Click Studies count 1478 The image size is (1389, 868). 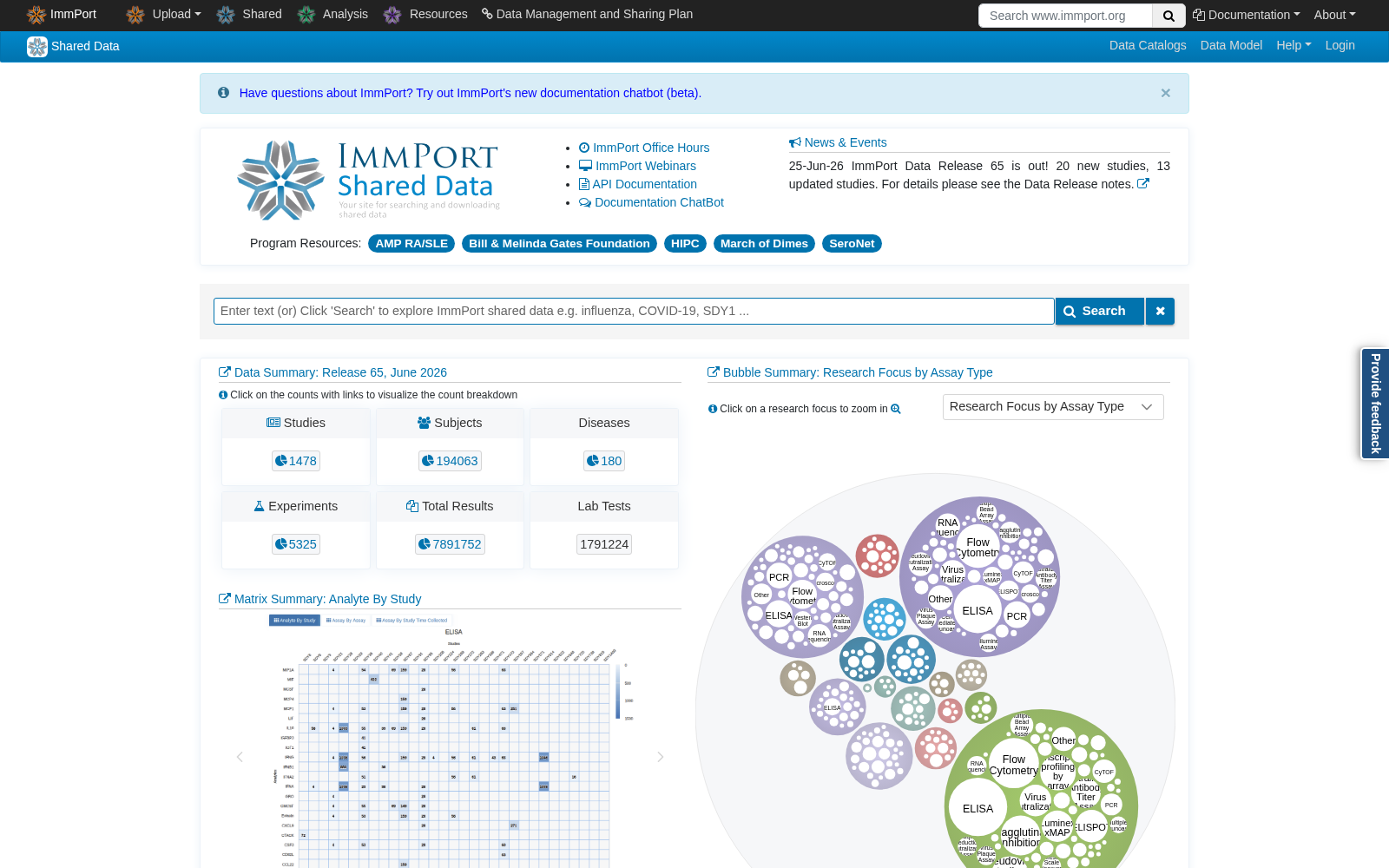[x=296, y=461]
